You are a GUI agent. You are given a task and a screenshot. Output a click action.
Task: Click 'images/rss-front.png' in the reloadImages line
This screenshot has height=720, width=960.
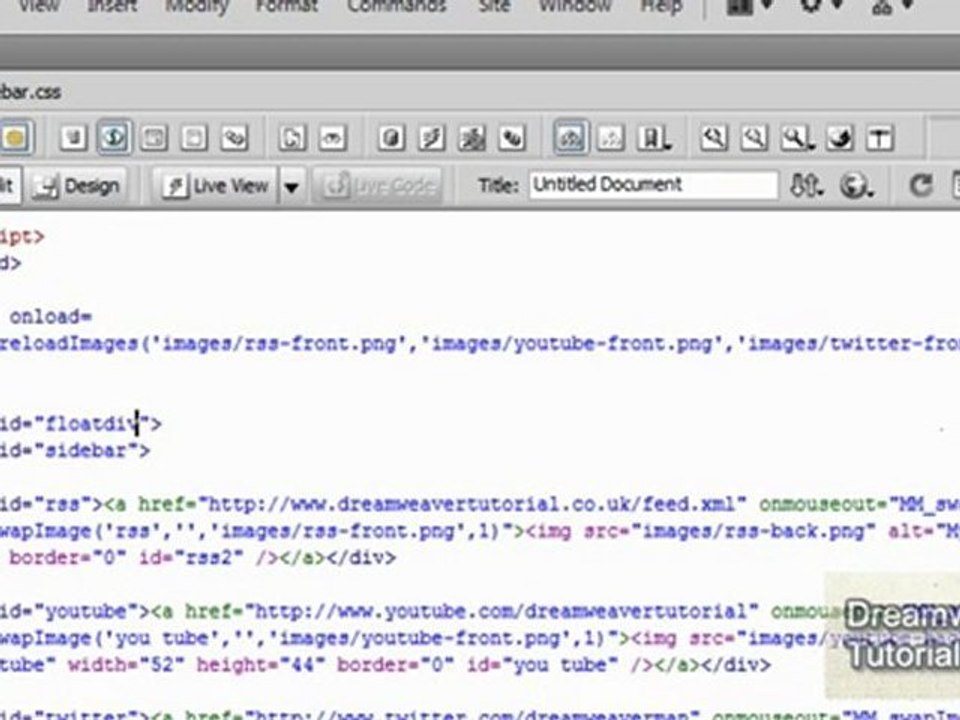click(x=279, y=343)
